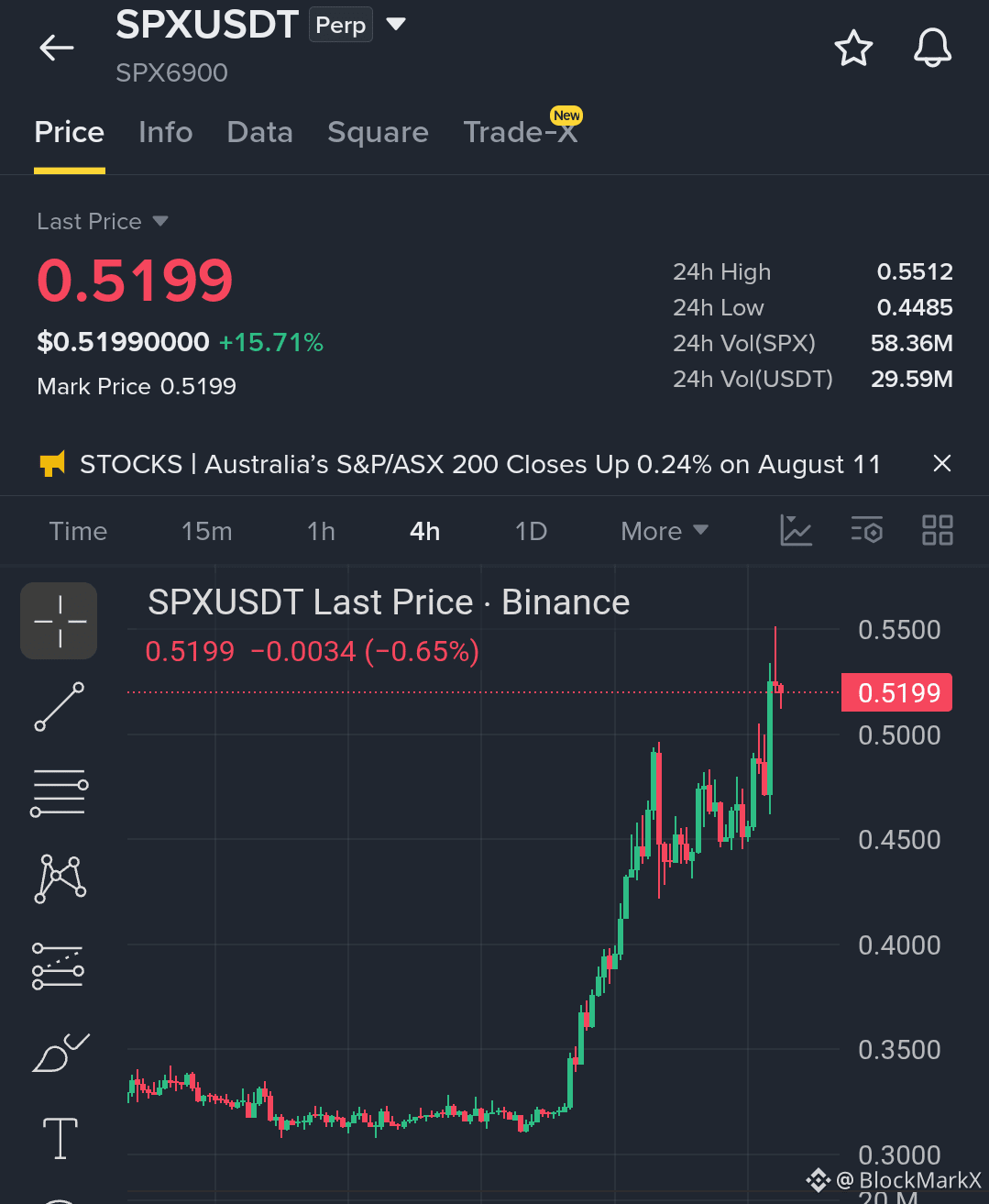Click the 24h Vol(USDT) value 29.59M
This screenshot has height=1204, width=989.
tap(912, 379)
